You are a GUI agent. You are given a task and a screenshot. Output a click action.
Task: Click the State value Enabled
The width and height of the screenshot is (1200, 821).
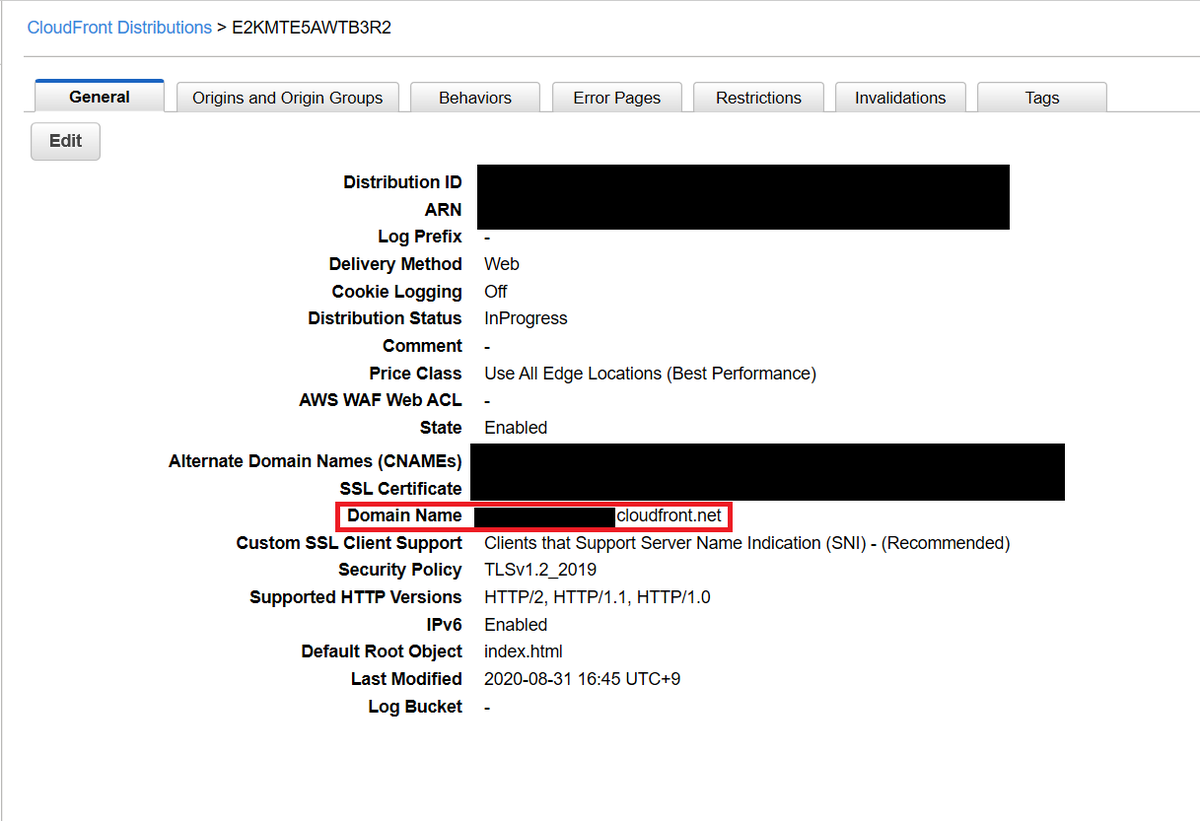click(x=516, y=427)
